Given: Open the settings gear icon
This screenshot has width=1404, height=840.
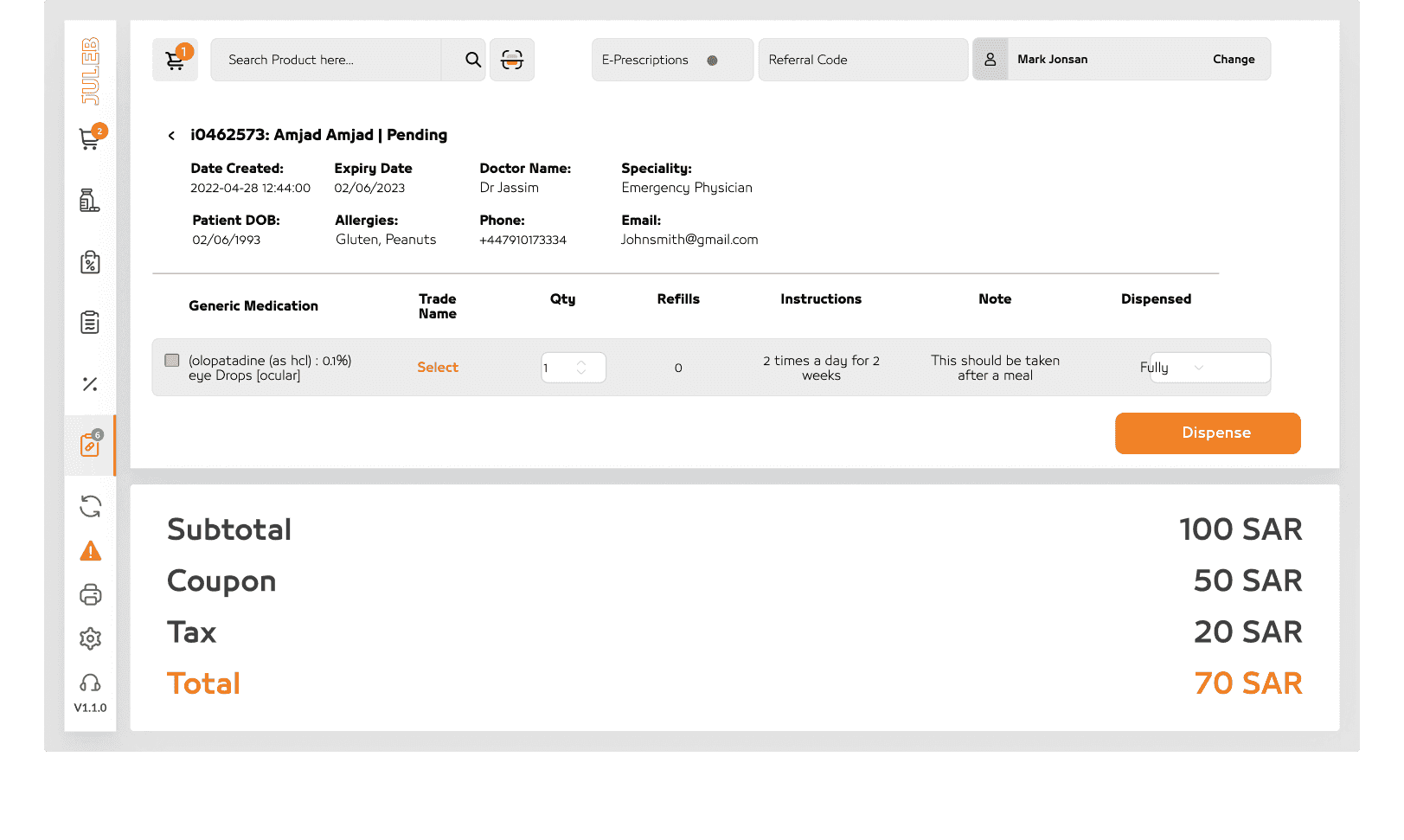Looking at the screenshot, I should point(90,638).
